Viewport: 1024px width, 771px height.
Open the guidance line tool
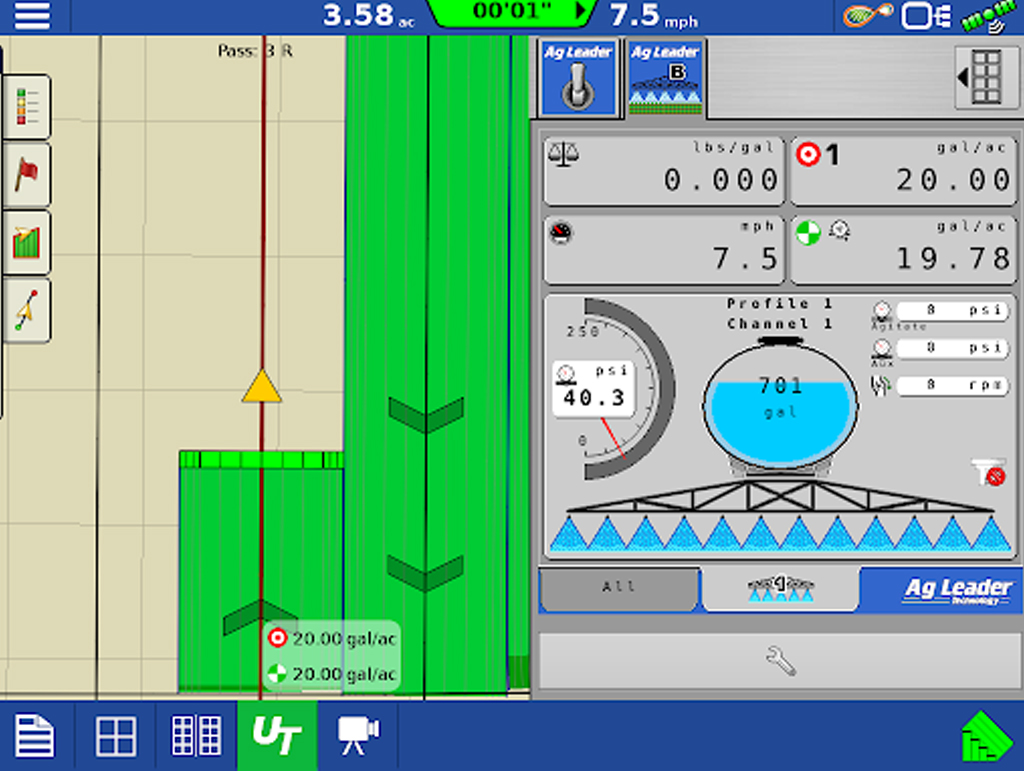pos(26,311)
